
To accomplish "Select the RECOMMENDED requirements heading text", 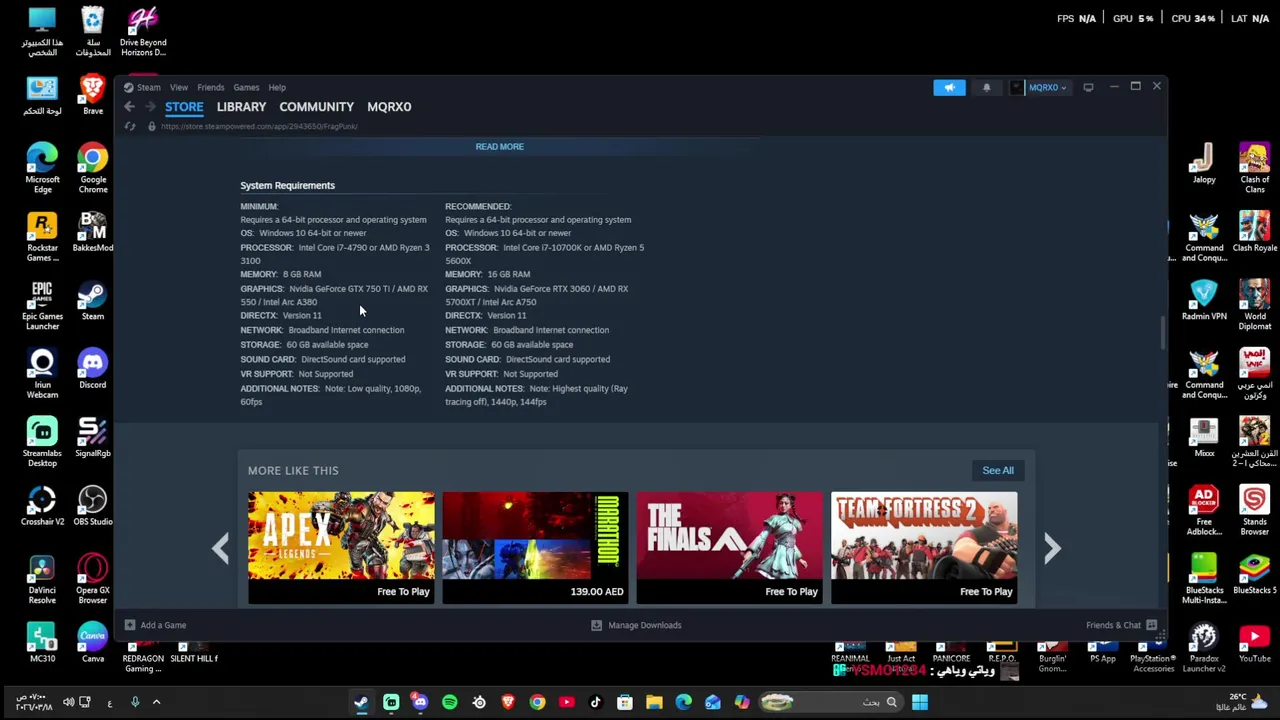I will pyautogui.click(x=478, y=206).
